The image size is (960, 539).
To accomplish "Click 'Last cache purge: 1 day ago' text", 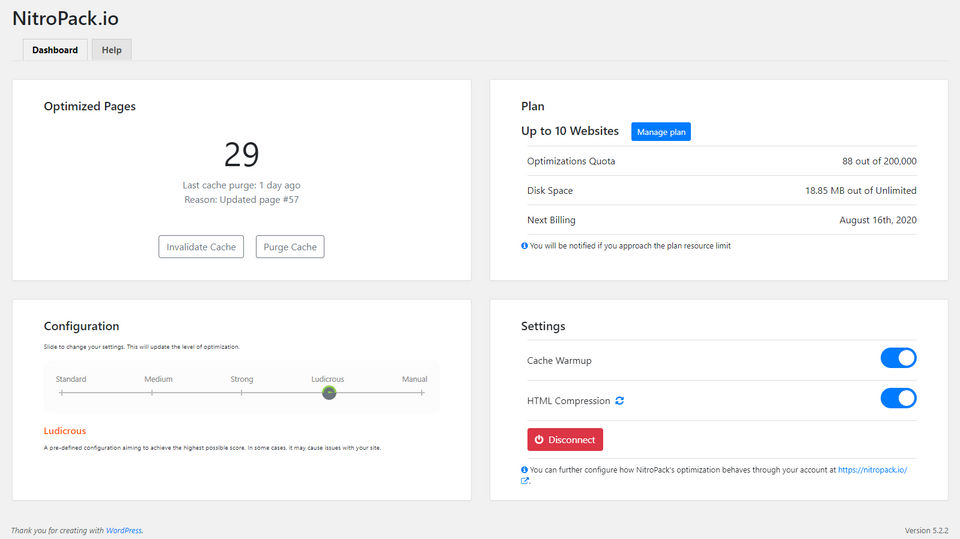I will pos(242,185).
